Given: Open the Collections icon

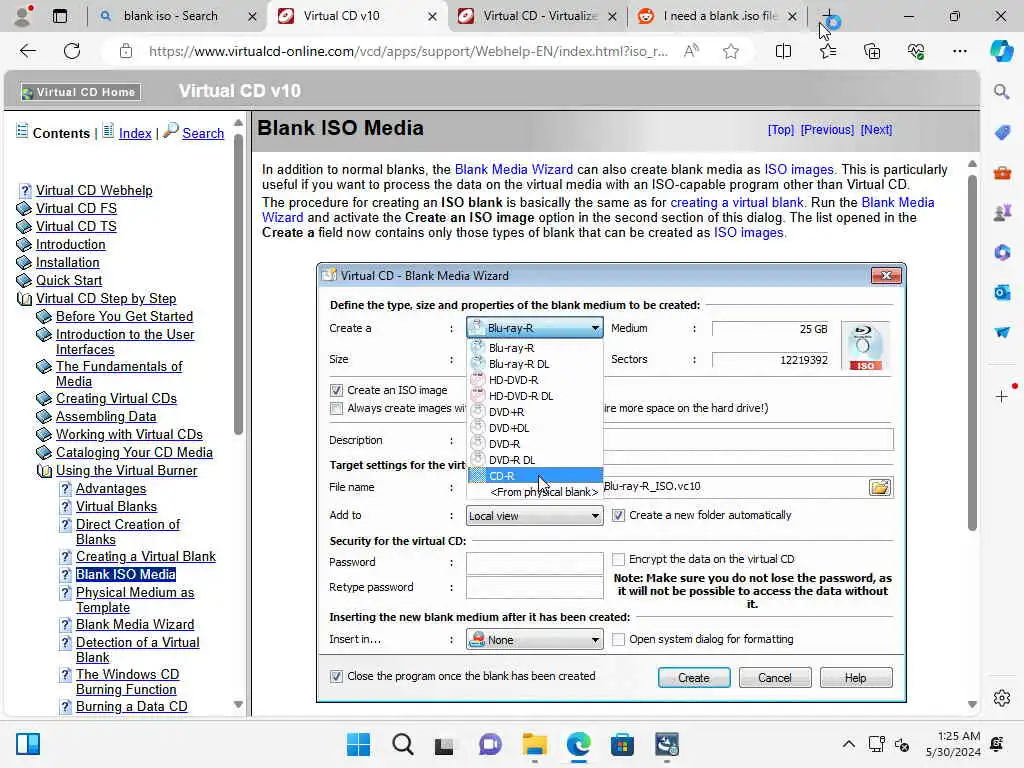Looking at the screenshot, I should [x=872, y=51].
